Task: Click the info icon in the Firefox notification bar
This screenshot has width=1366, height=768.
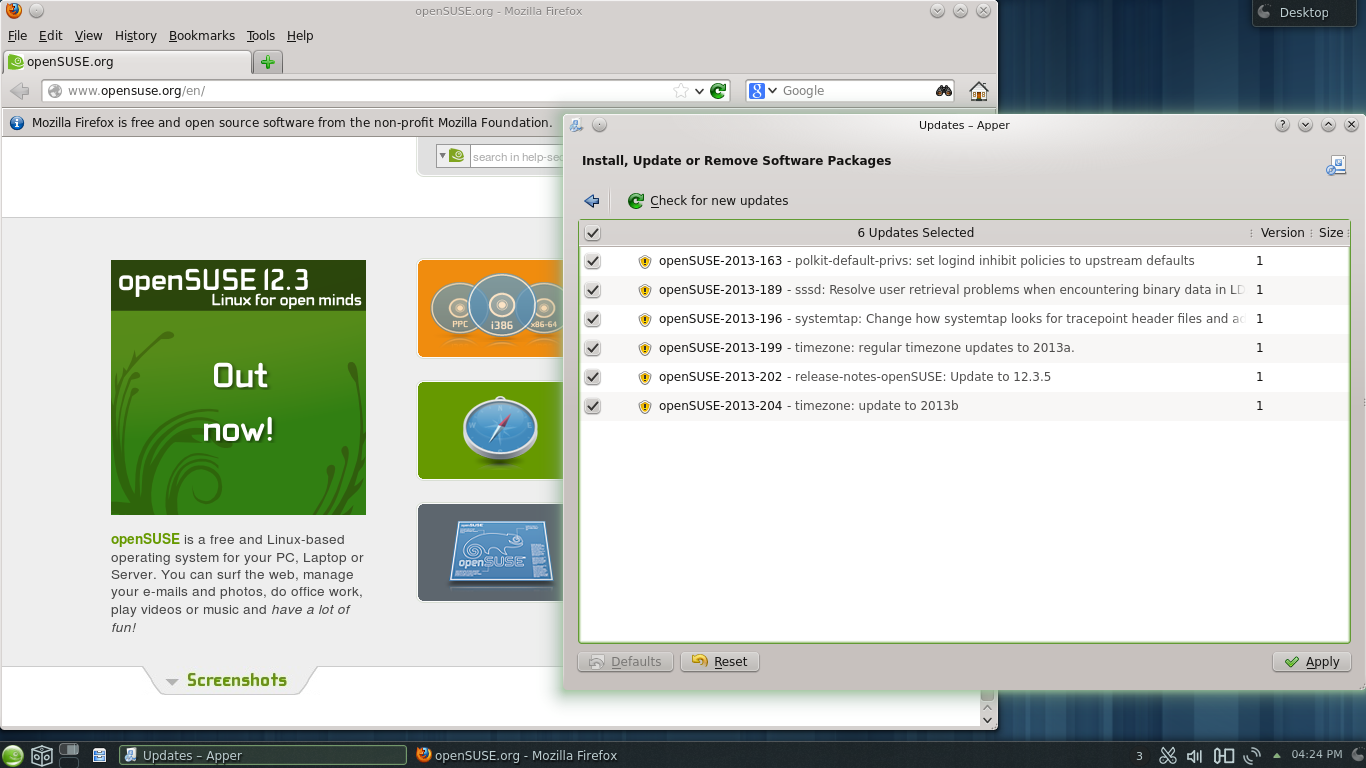Action: pyautogui.click(x=17, y=123)
